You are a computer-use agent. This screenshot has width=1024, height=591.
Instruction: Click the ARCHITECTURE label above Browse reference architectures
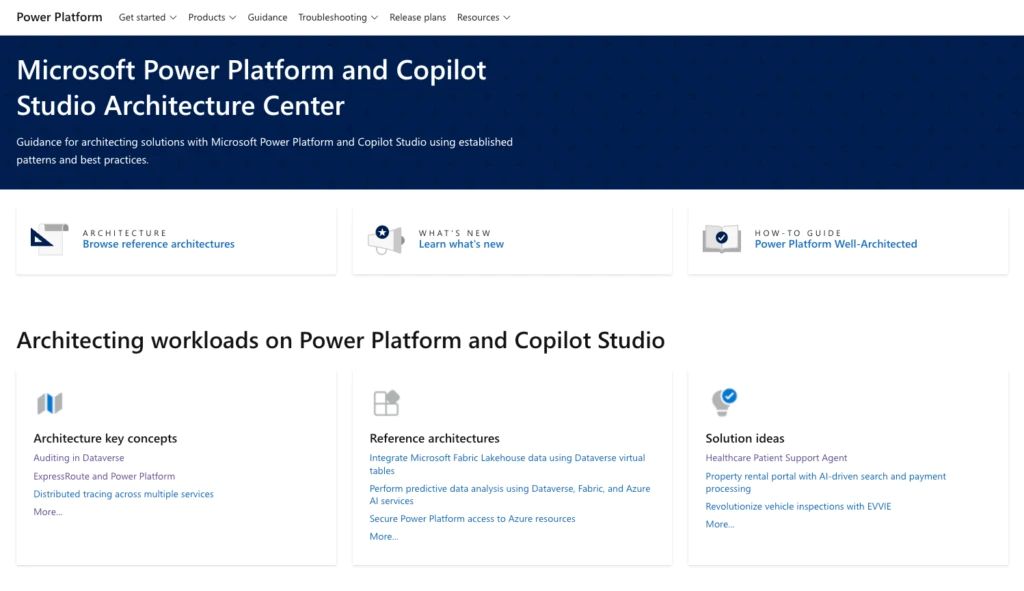tap(125, 232)
